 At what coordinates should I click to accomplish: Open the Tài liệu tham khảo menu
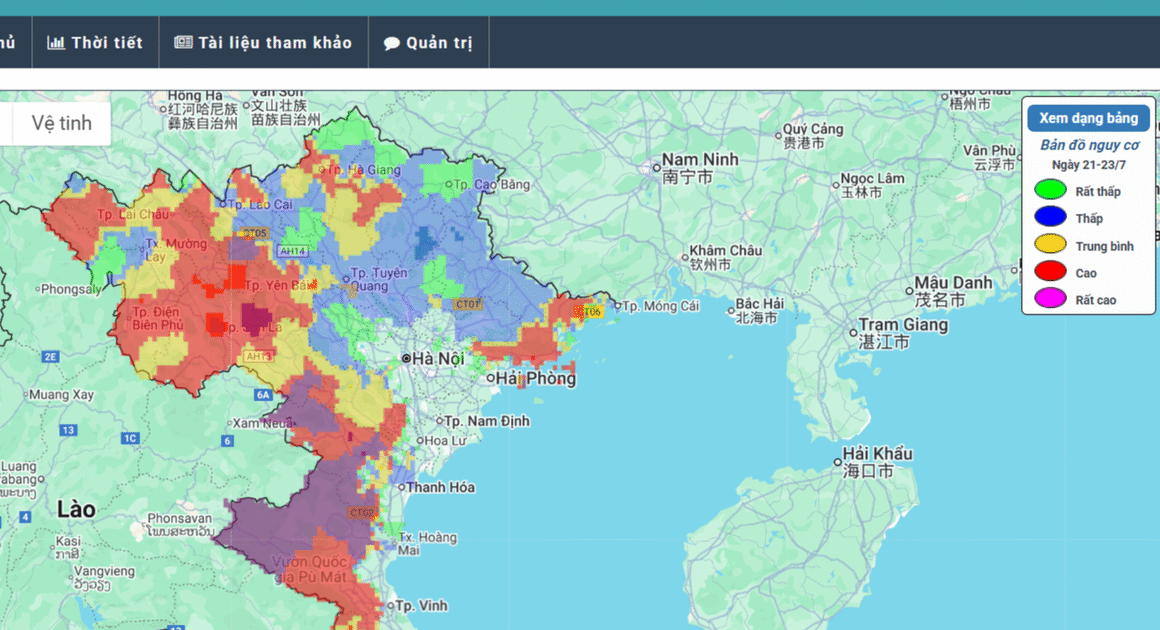tap(275, 43)
